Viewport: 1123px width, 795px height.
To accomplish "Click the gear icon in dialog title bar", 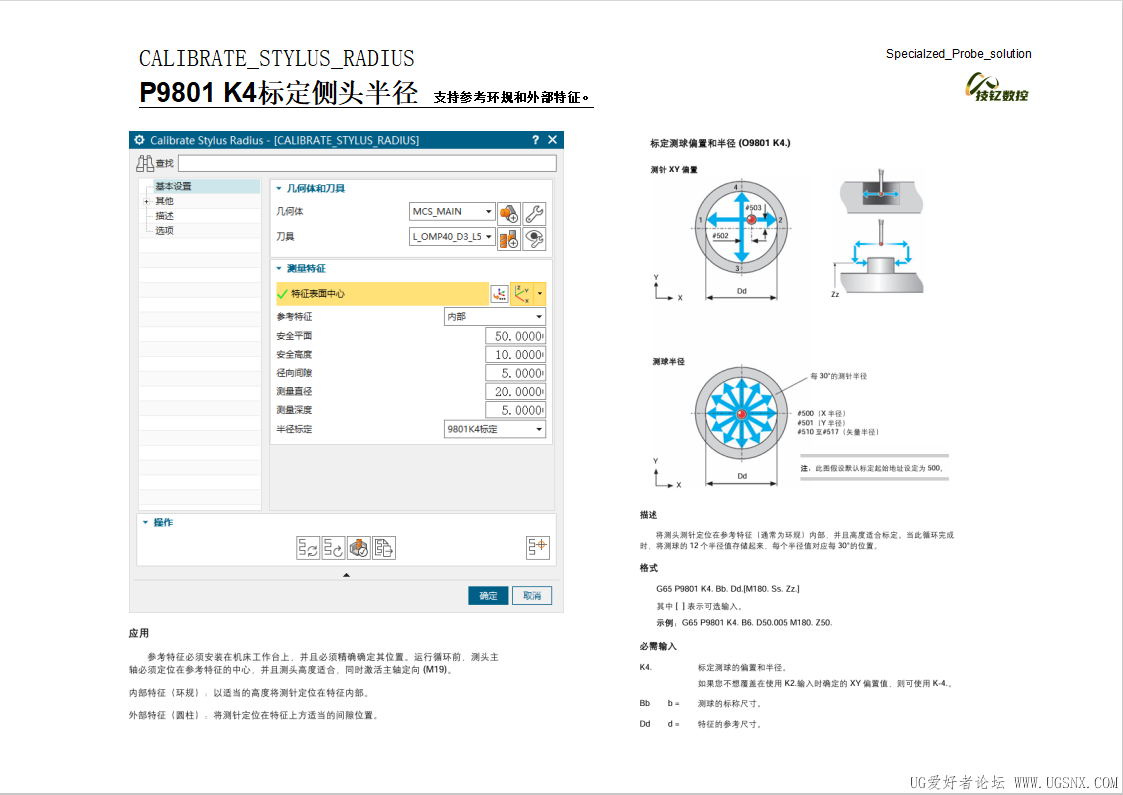I will (x=140, y=140).
